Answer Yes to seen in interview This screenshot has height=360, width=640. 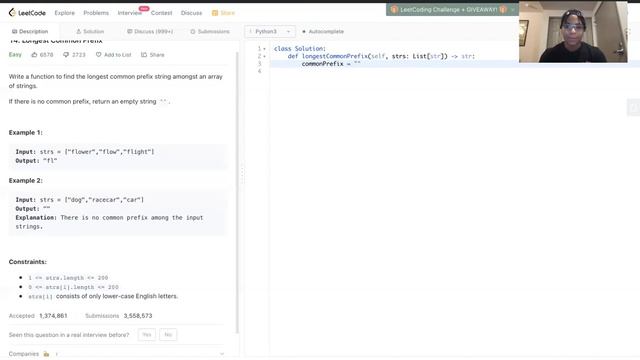click(147, 335)
